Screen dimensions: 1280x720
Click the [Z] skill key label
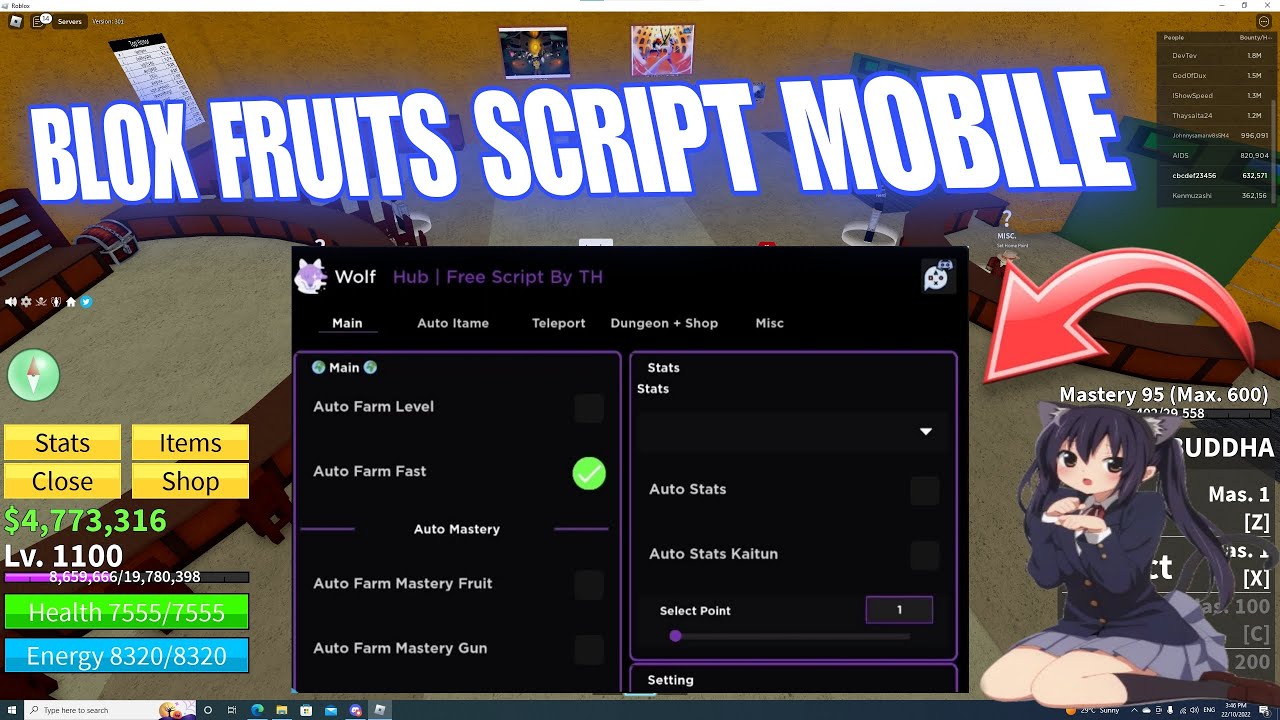tap(1256, 522)
